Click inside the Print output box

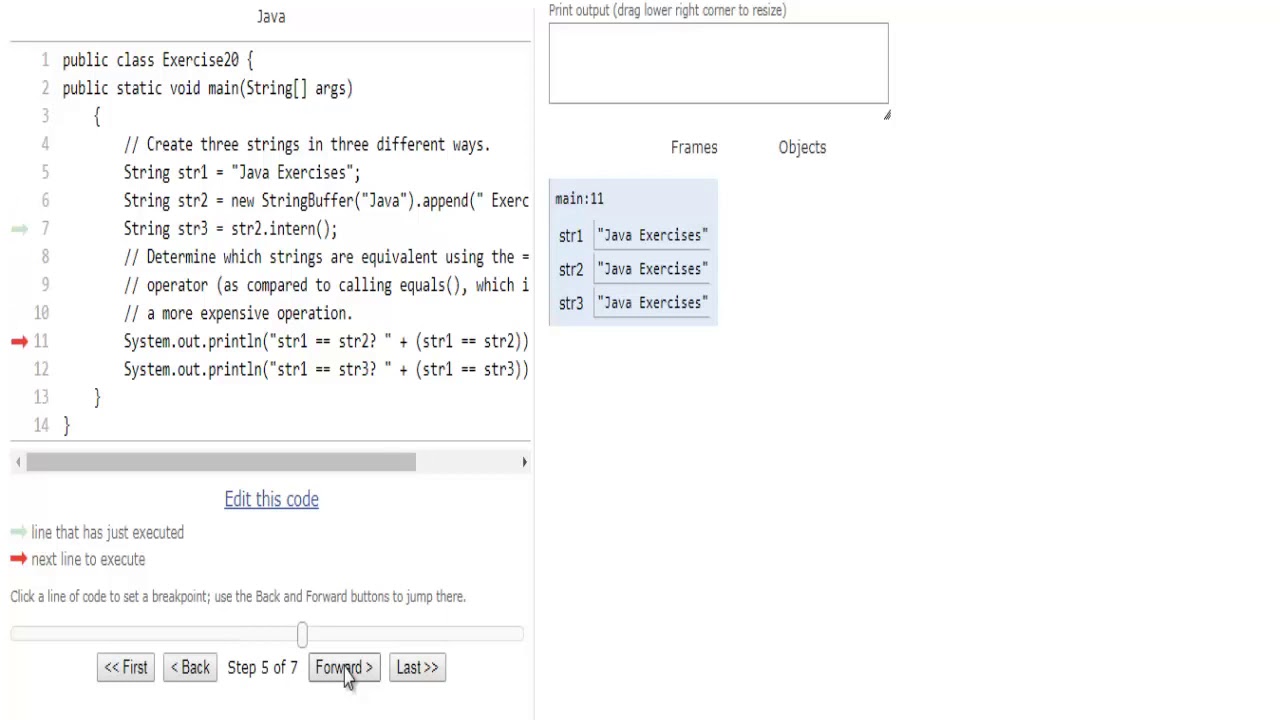point(718,63)
